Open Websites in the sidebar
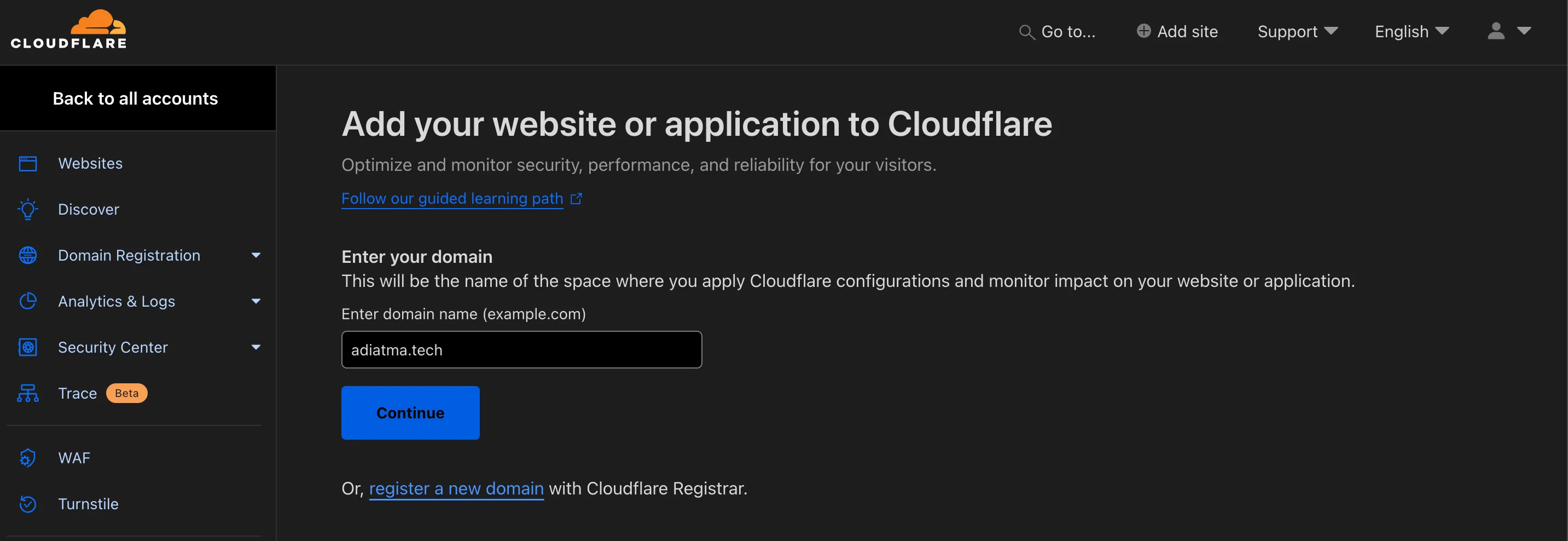 coord(90,163)
